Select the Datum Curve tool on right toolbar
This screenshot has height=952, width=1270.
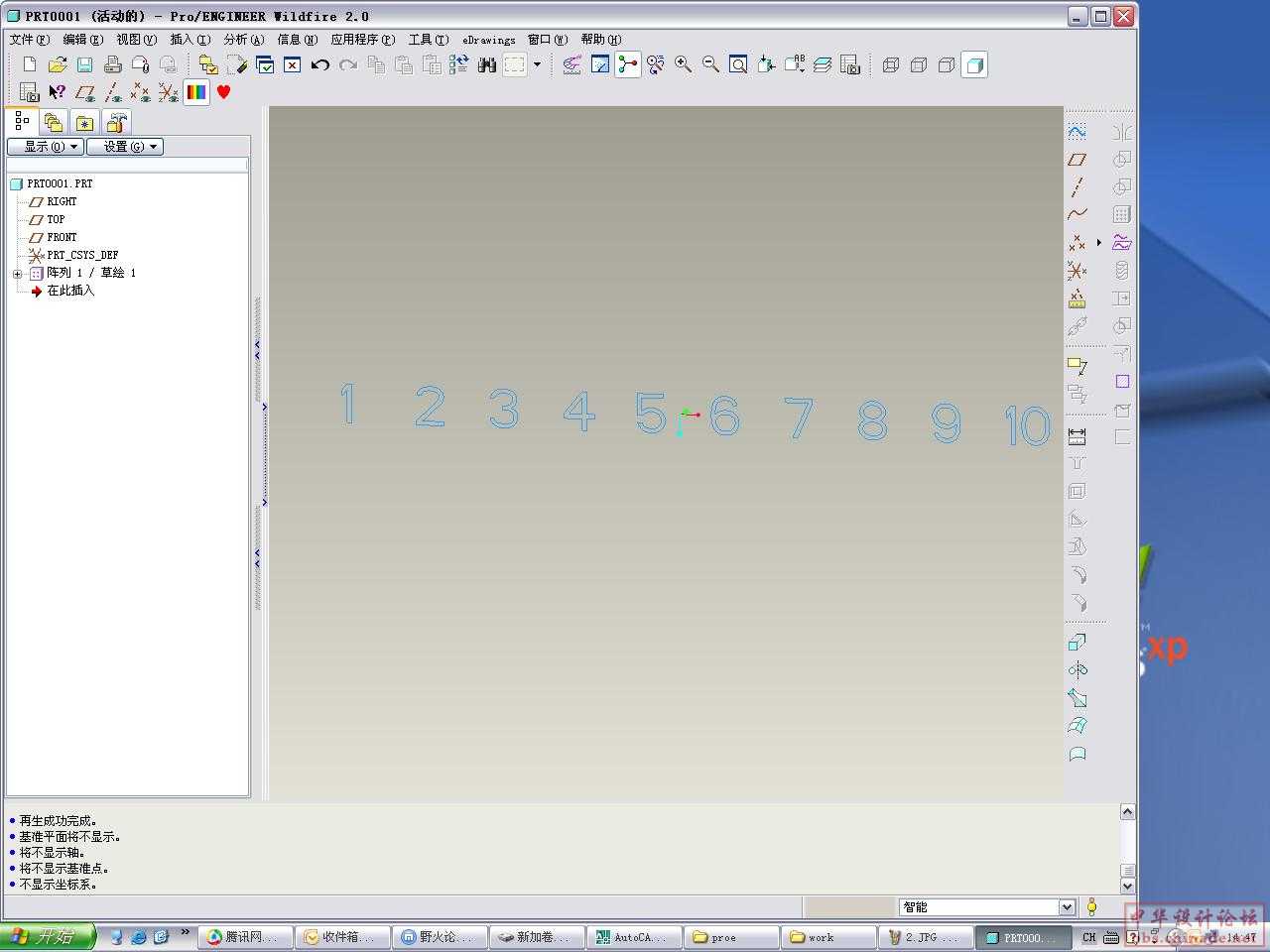tap(1077, 215)
